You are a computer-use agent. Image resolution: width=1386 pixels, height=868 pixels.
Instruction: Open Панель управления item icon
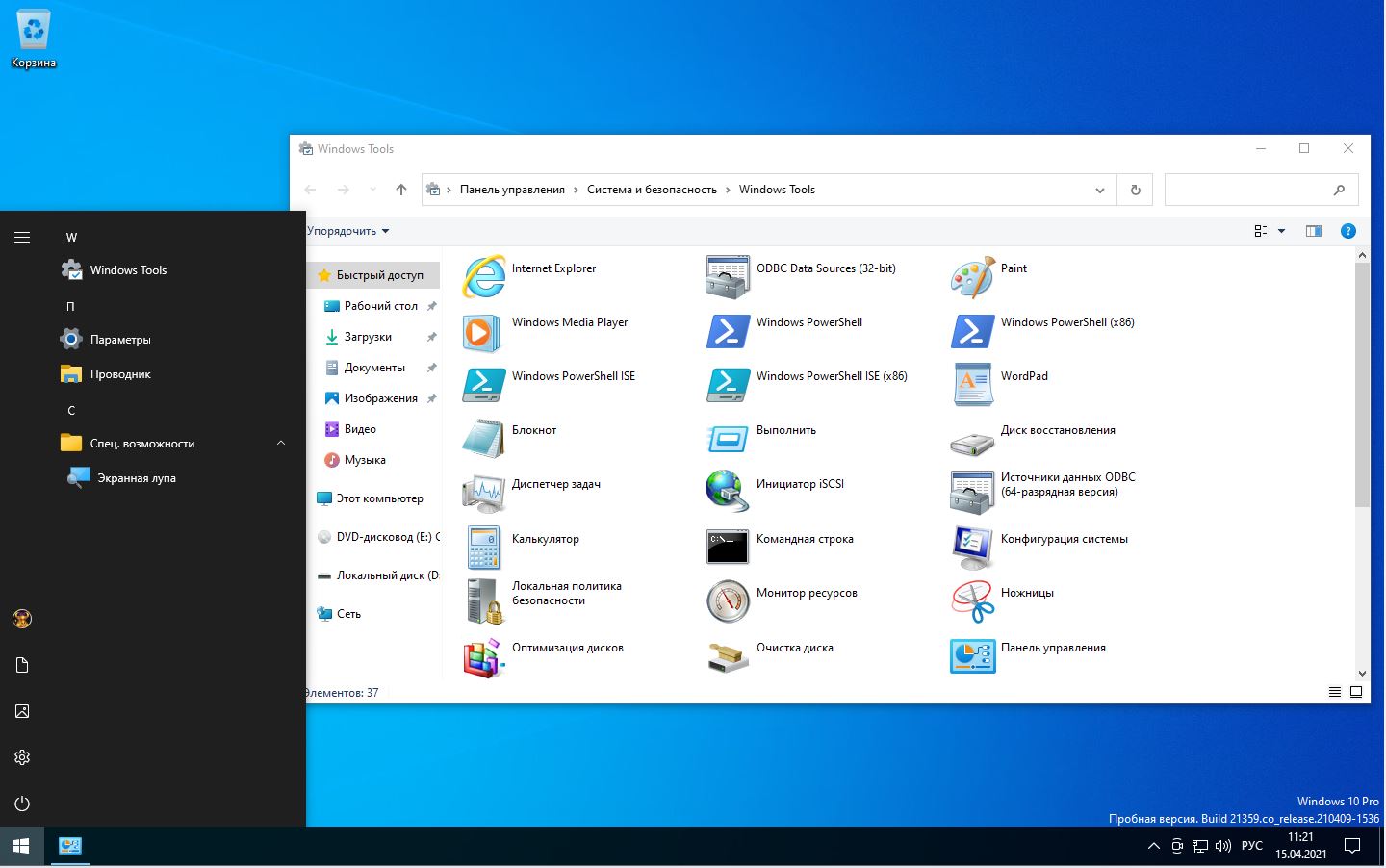(x=972, y=656)
